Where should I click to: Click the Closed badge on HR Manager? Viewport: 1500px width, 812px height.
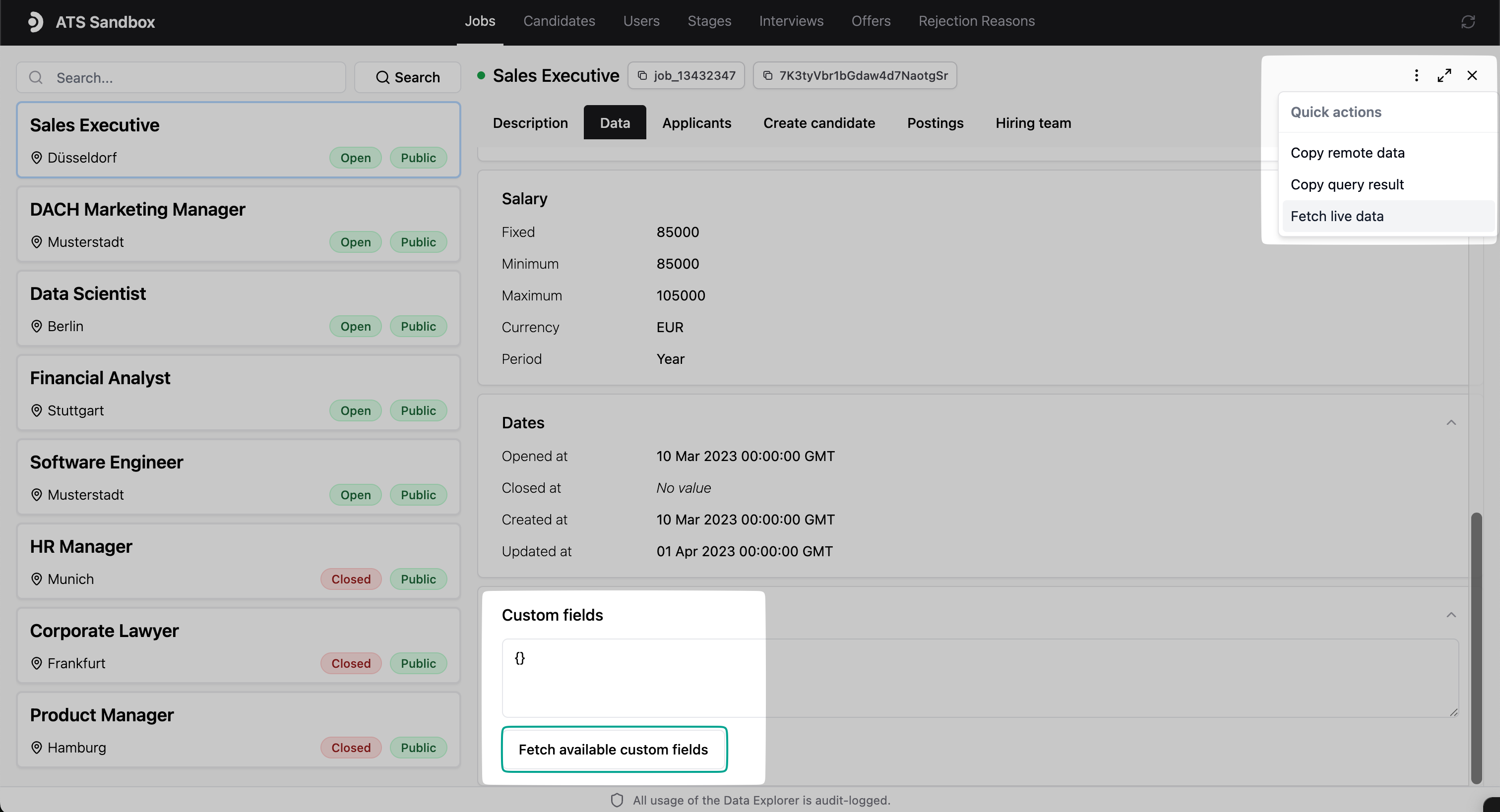click(351, 579)
